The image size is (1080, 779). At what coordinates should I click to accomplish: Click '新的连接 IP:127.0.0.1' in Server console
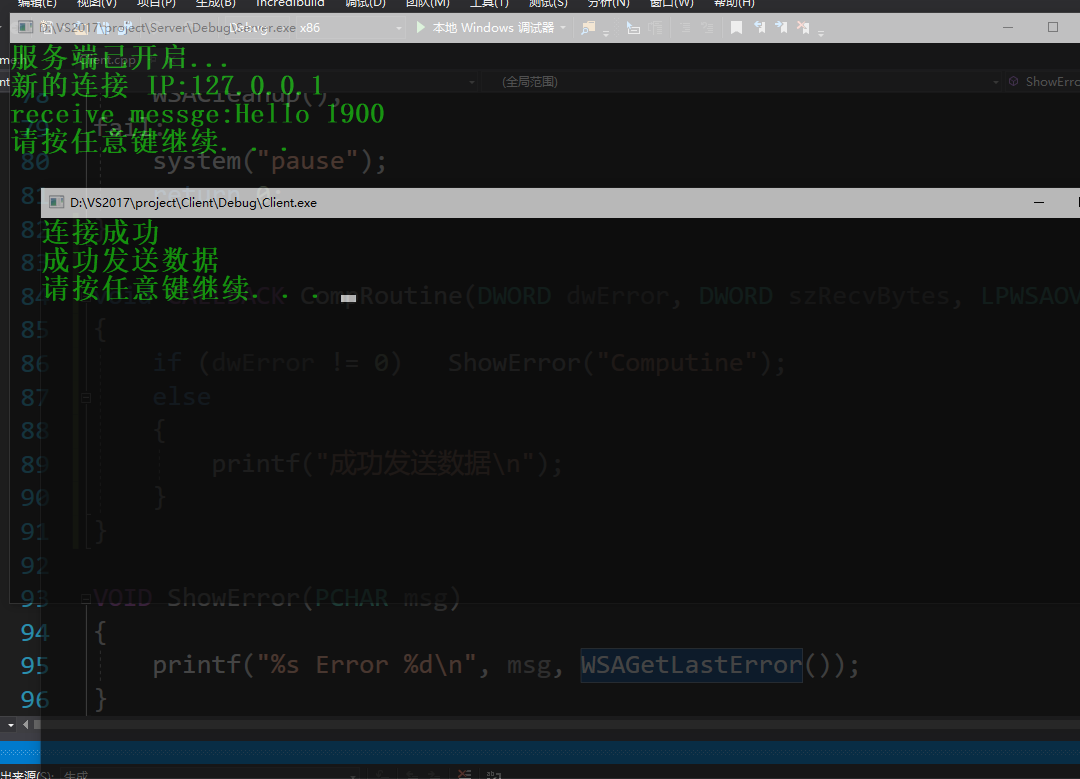coord(167,86)
